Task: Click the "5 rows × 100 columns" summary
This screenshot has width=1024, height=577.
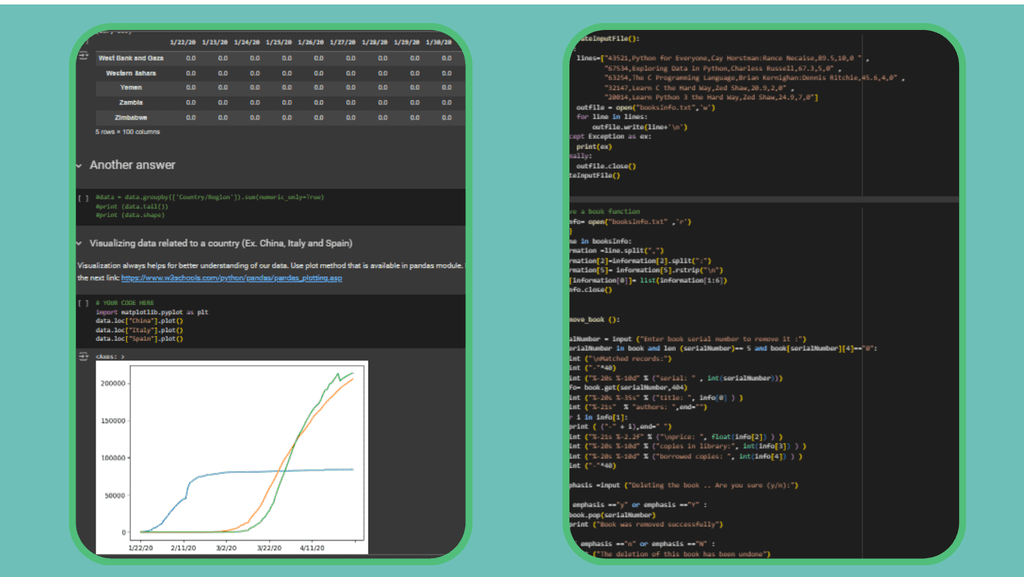Action: tap(127, 132)
